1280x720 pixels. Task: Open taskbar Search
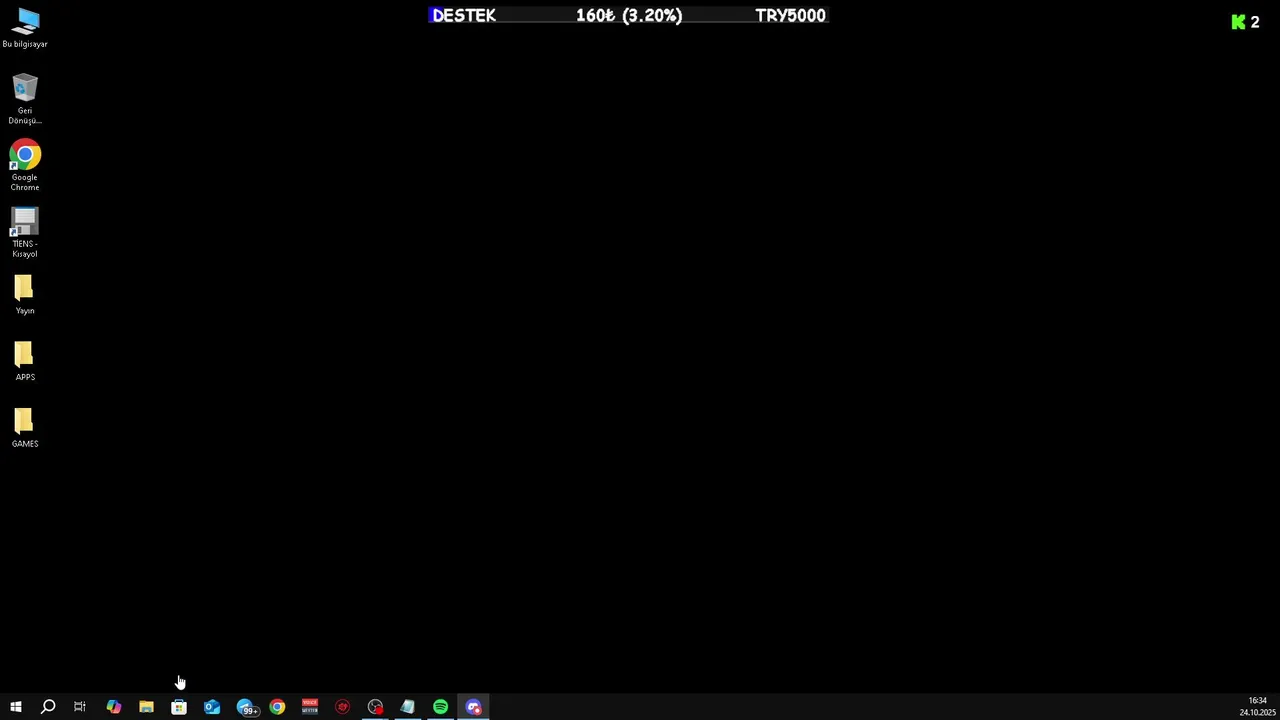click(x=48, y=707)
